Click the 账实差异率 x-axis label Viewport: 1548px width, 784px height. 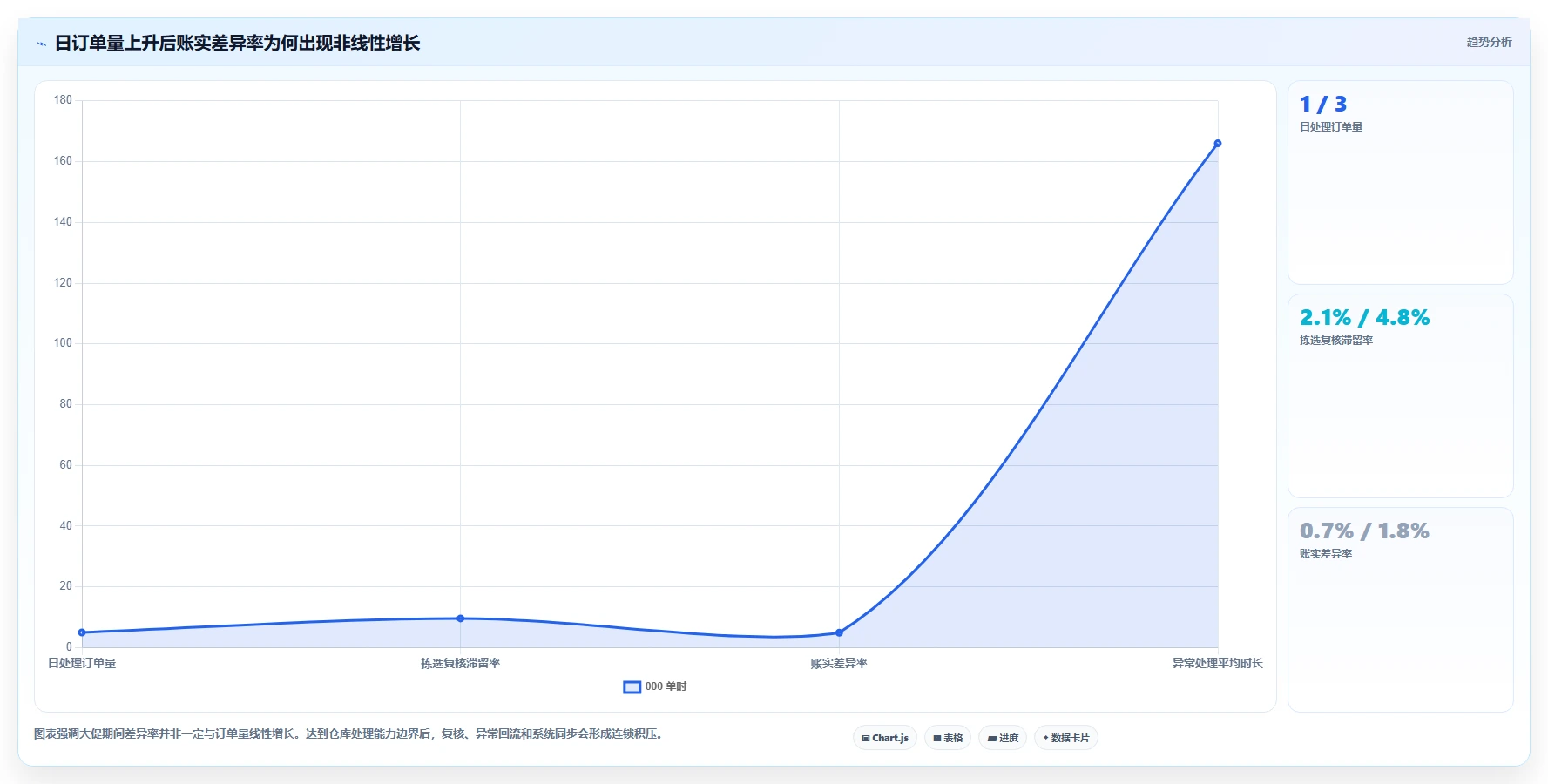click(839, 663)
